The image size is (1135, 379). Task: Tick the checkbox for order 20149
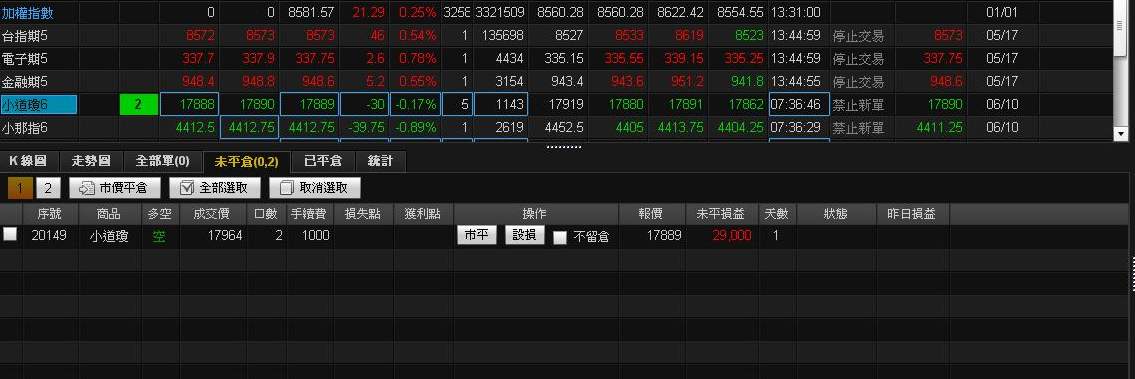[10, 234]
